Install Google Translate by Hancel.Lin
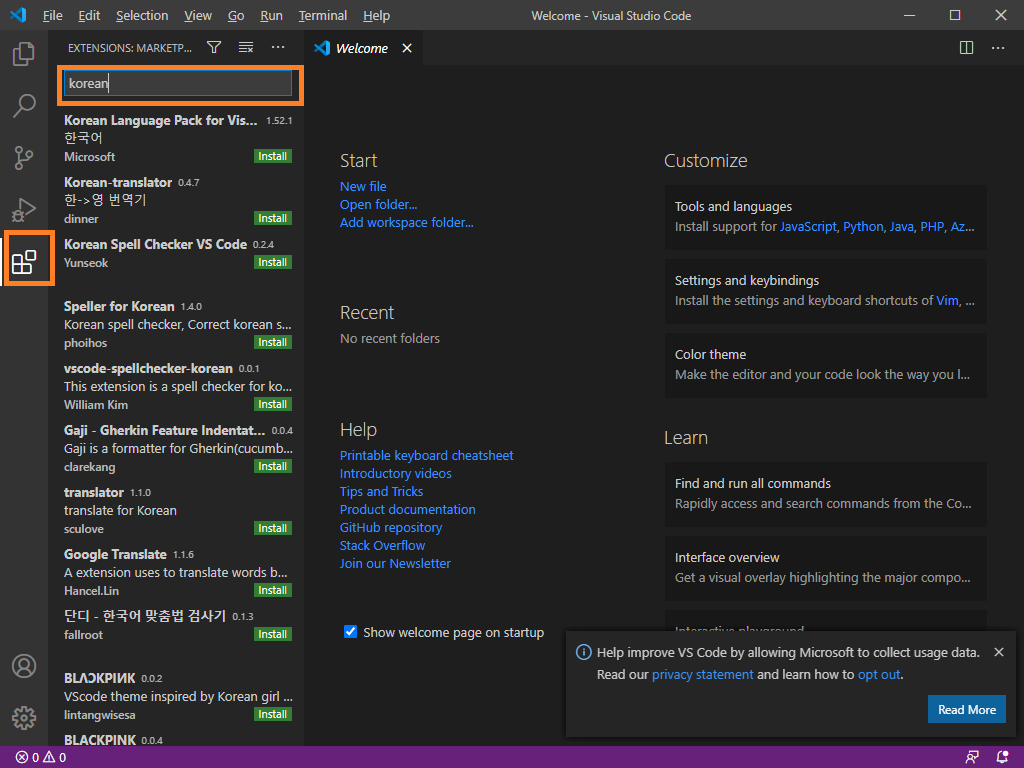The height and width of the screenshot is (768, 1024). pos(272,590)
